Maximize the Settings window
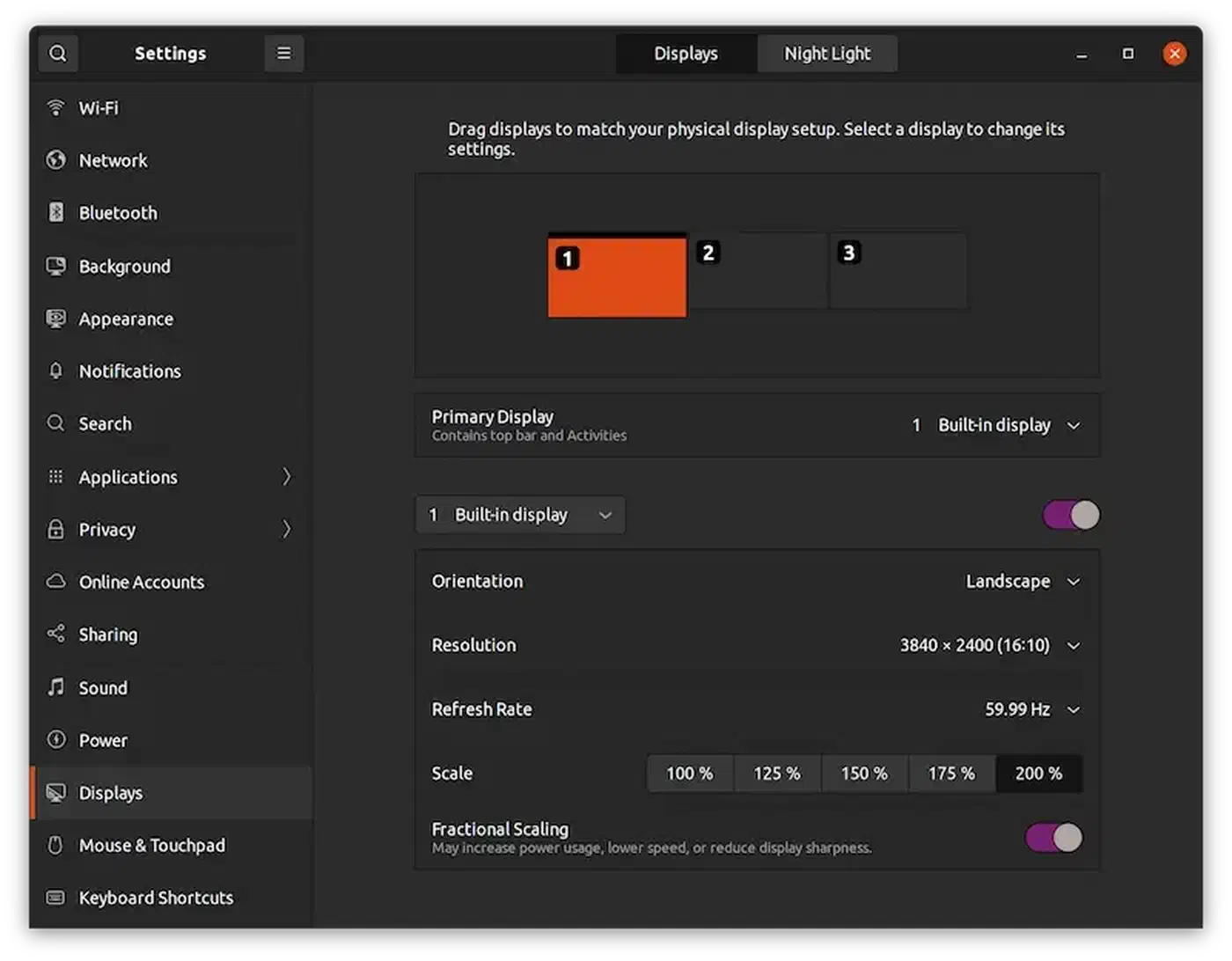1232x961 pixels. tap(1128, 54)
